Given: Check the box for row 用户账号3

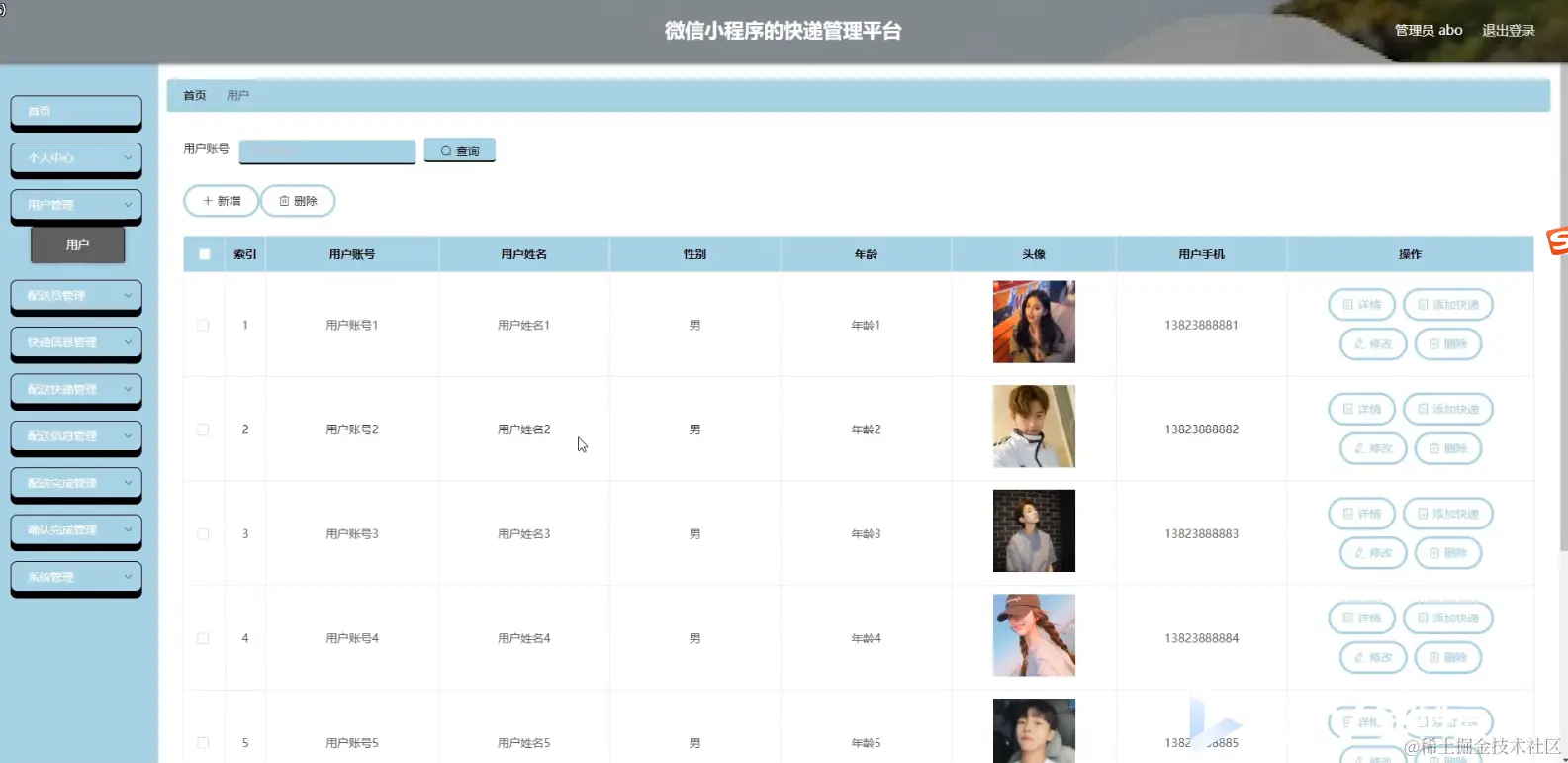Looking at the screenshot, I should coord(203,533).
